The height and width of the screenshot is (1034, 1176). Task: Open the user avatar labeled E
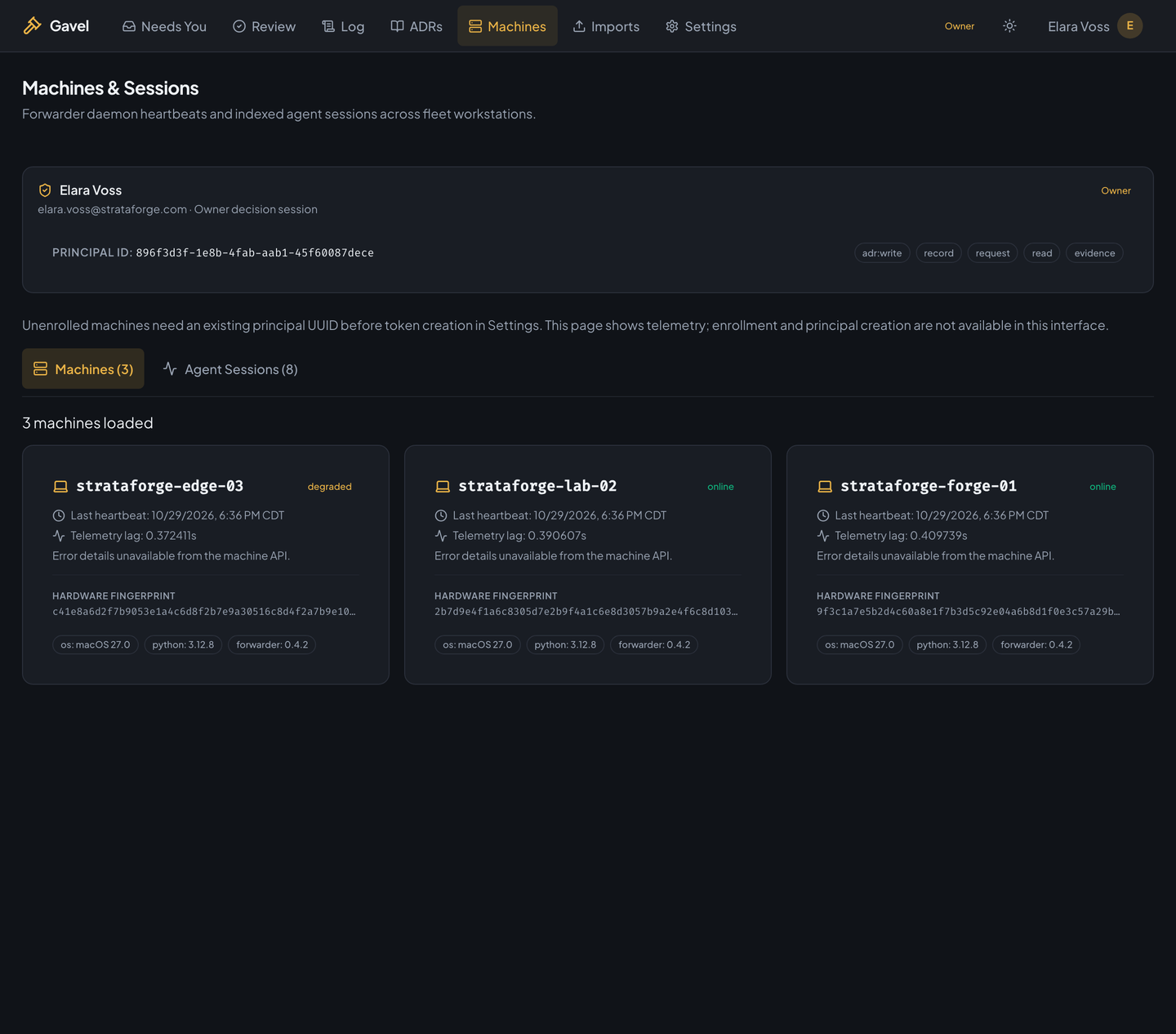(x=1129, y=26)
